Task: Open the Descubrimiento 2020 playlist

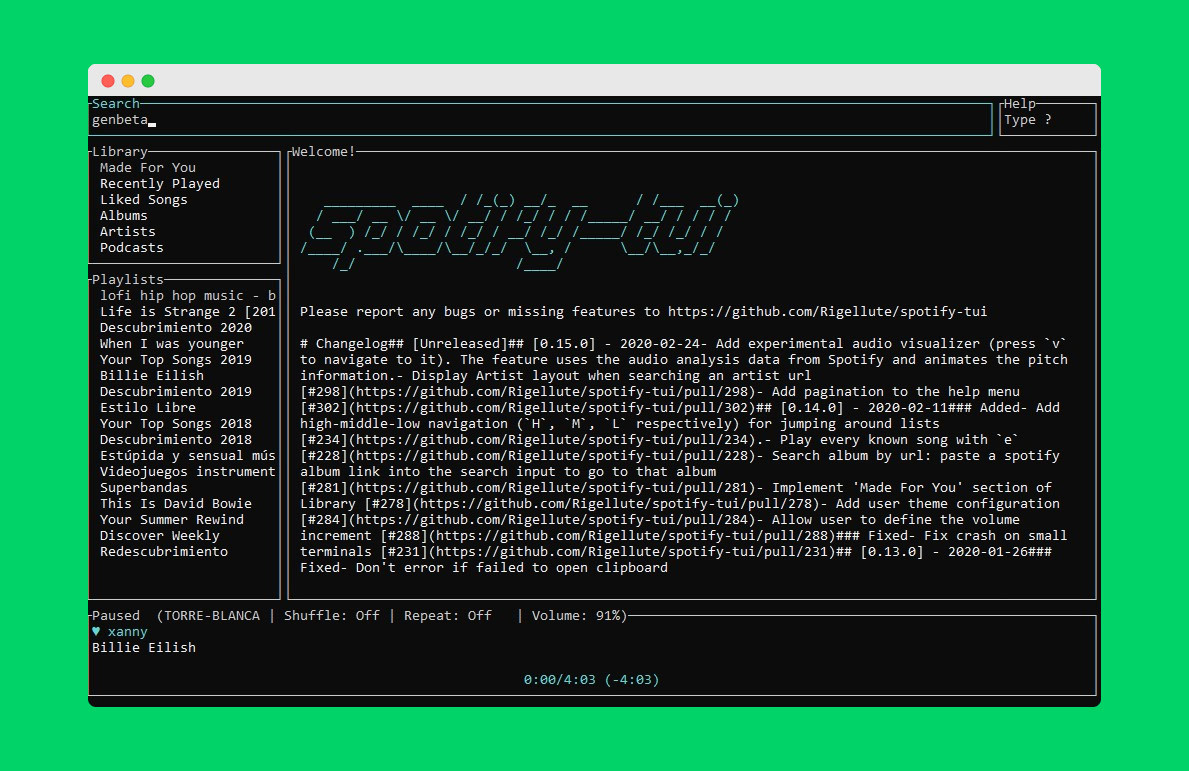Action: (x=176, y=328)
